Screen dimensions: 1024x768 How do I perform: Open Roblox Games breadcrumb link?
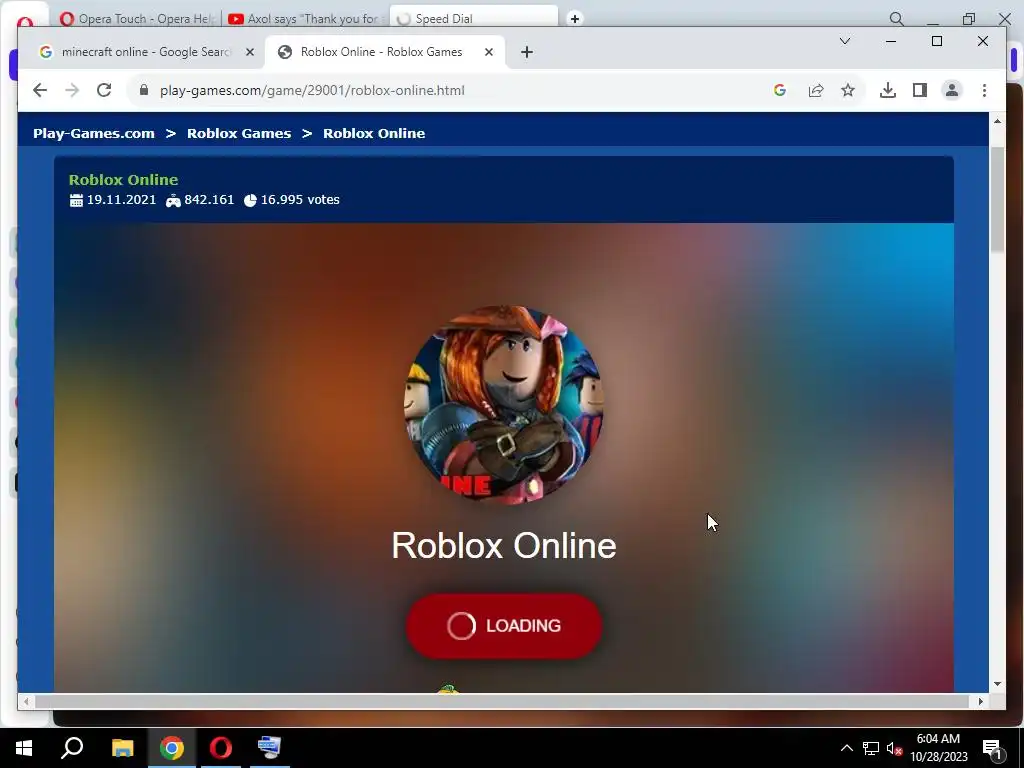tap(239, 133)
